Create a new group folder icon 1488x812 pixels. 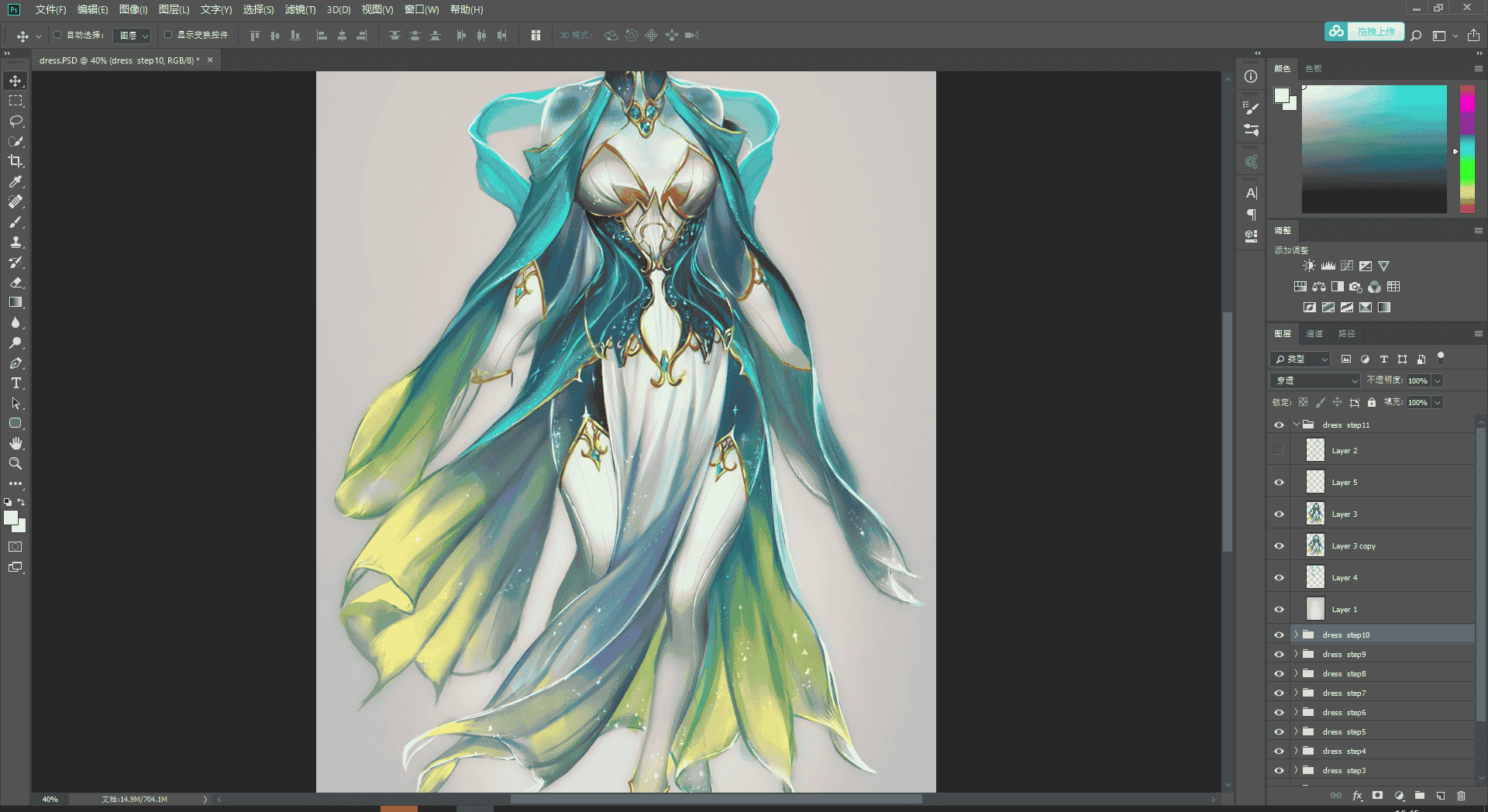click(x=1419, y=795)
